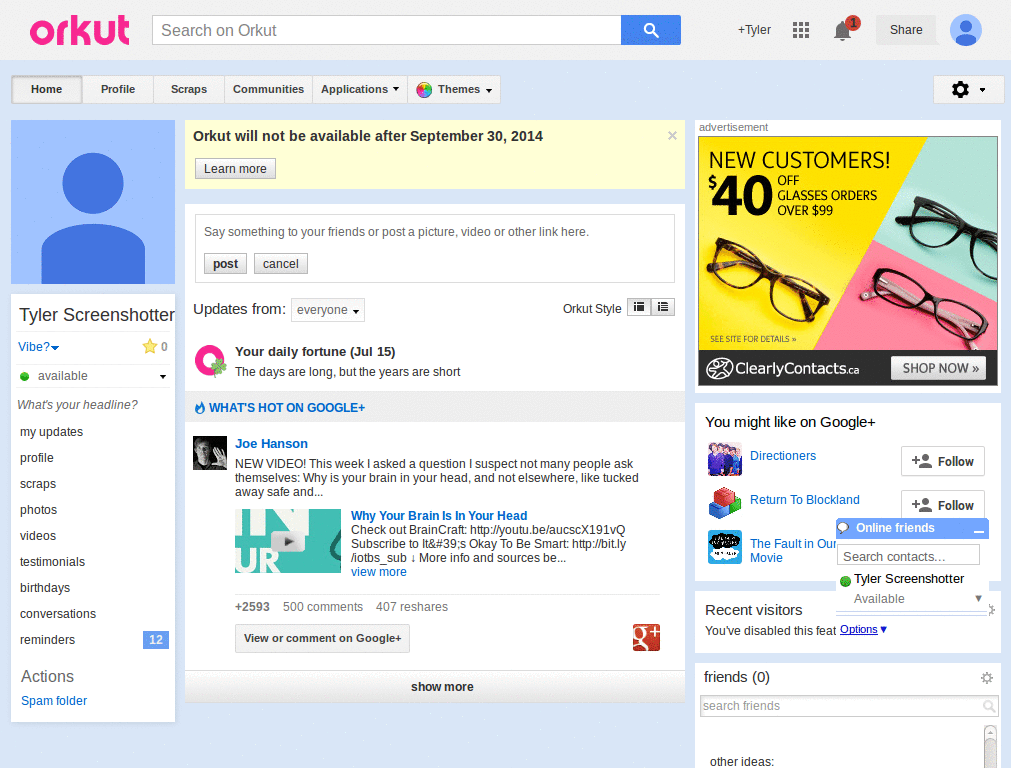Open the notifications bell icon

click(842, 30)
